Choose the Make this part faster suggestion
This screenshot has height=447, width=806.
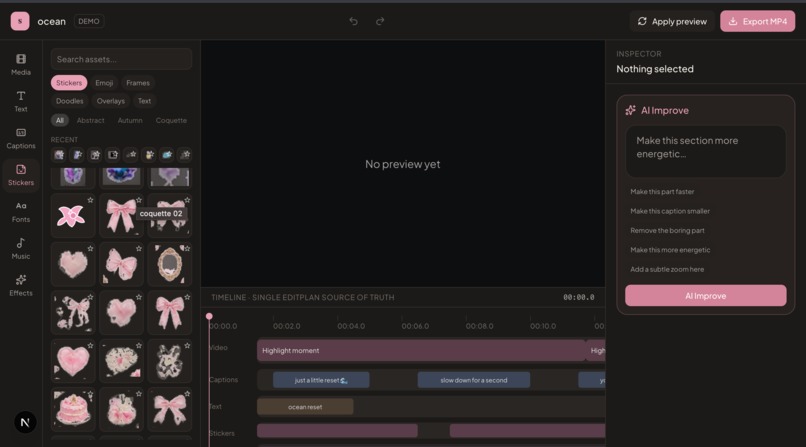coord(662,192)
